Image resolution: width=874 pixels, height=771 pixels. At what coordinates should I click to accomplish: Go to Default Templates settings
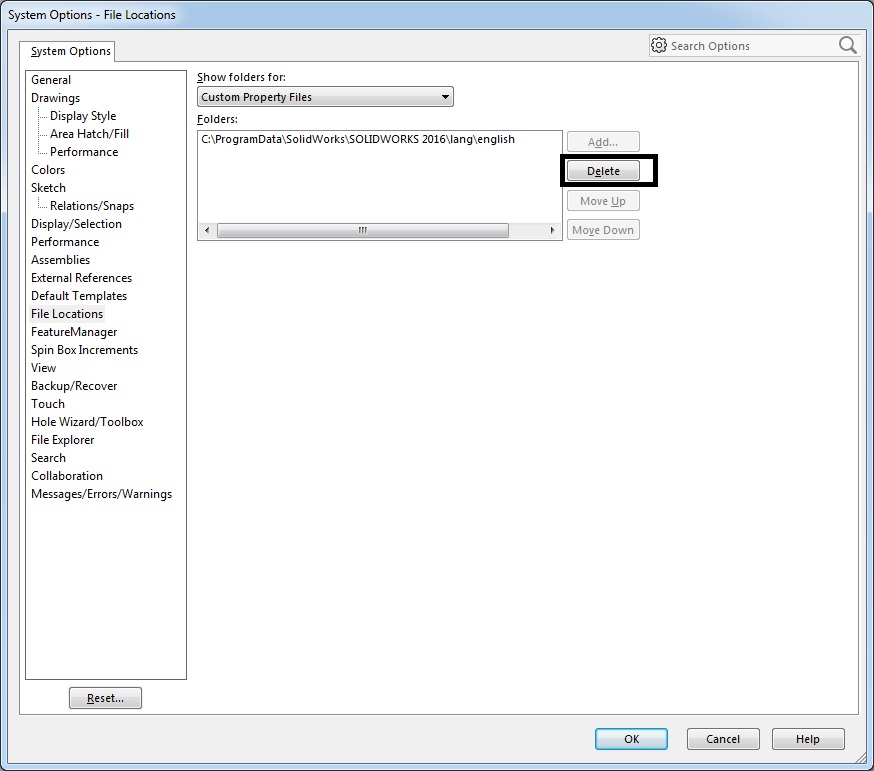pos(79,296)
